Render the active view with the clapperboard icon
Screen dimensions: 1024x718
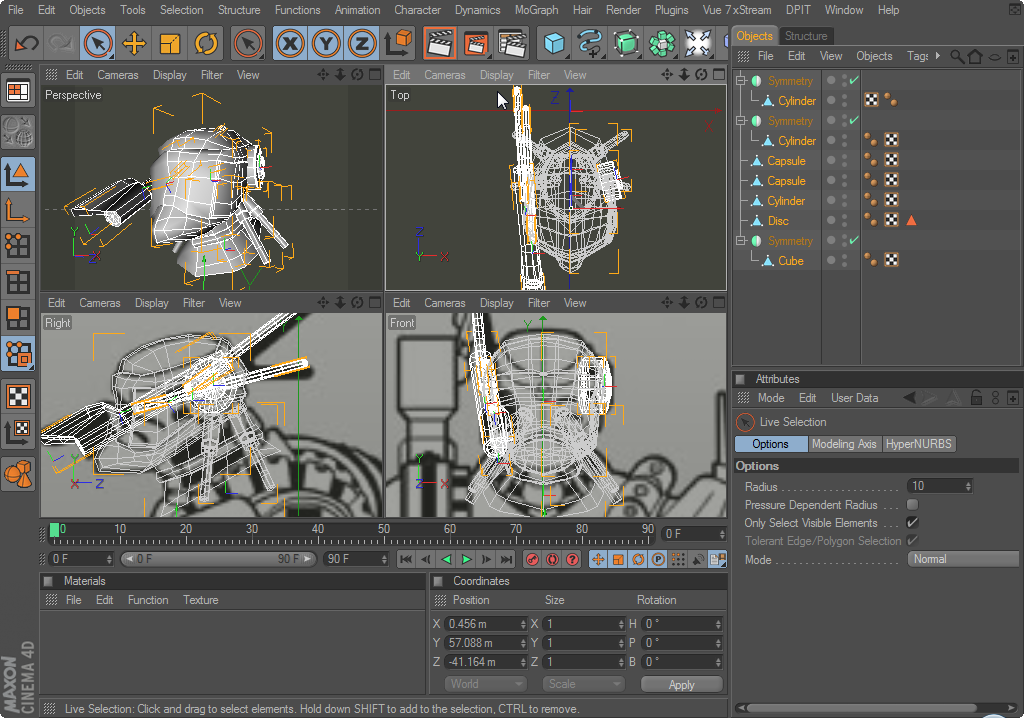point(440,44)
